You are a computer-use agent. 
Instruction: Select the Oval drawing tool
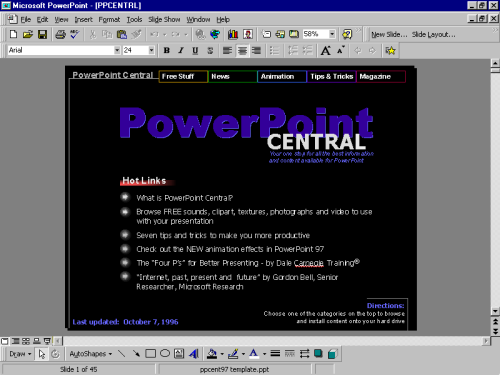(x=165, y=354)
